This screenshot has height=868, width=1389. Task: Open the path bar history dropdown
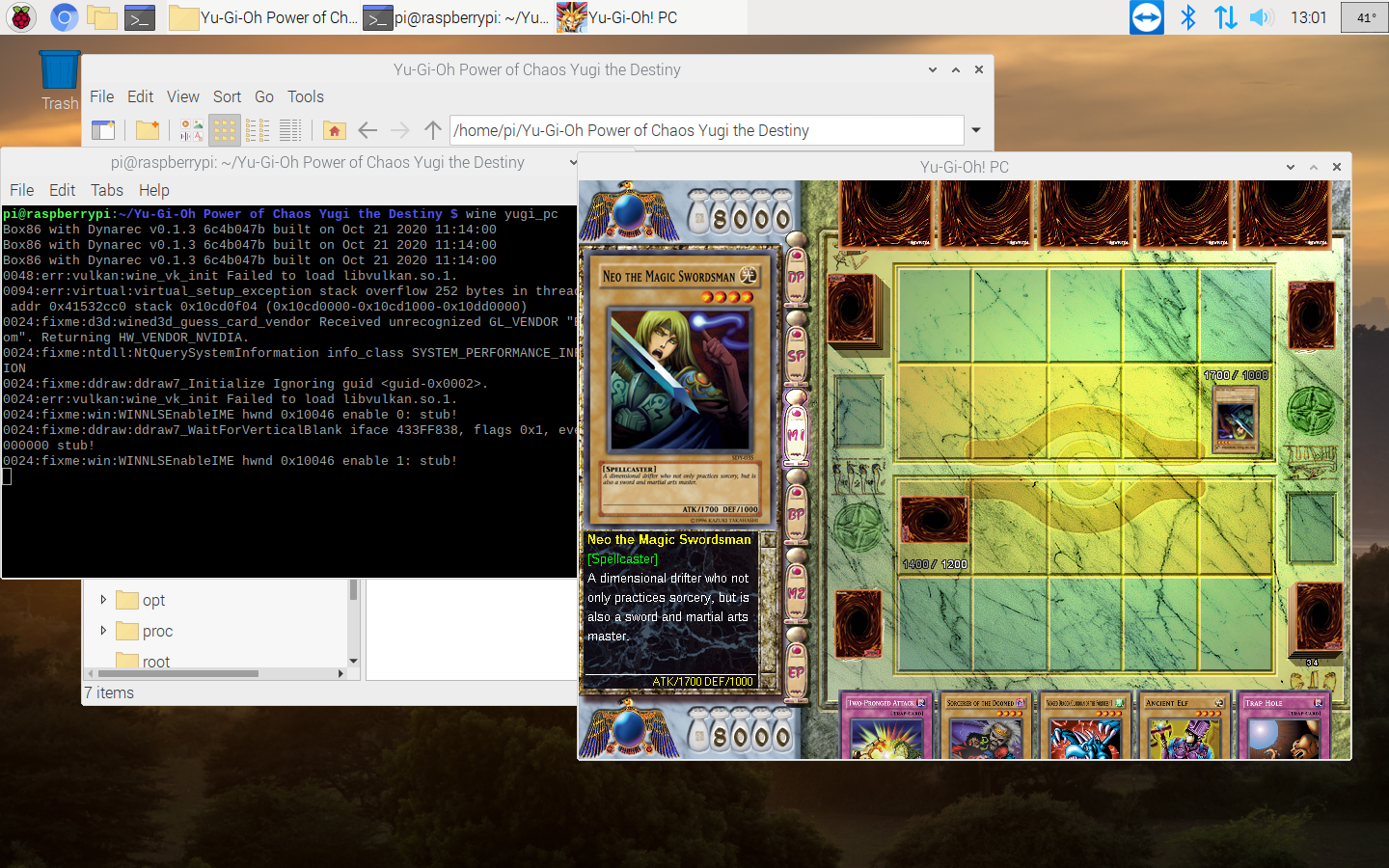pos(976,130)
